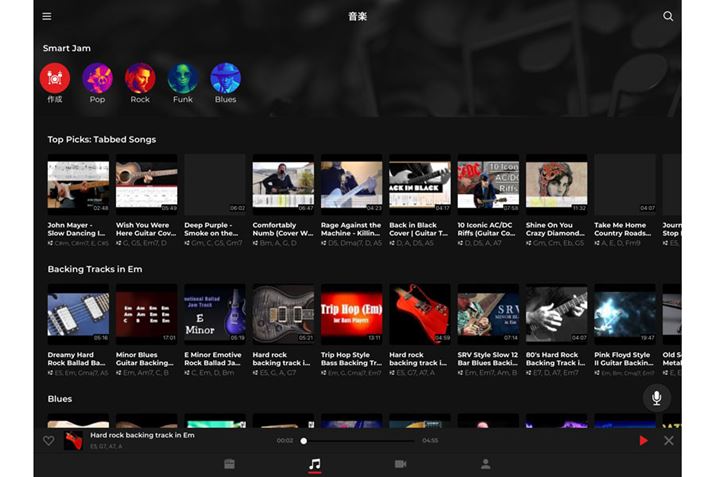Open the first bottom navigation tab

click(x=229, y=464)
